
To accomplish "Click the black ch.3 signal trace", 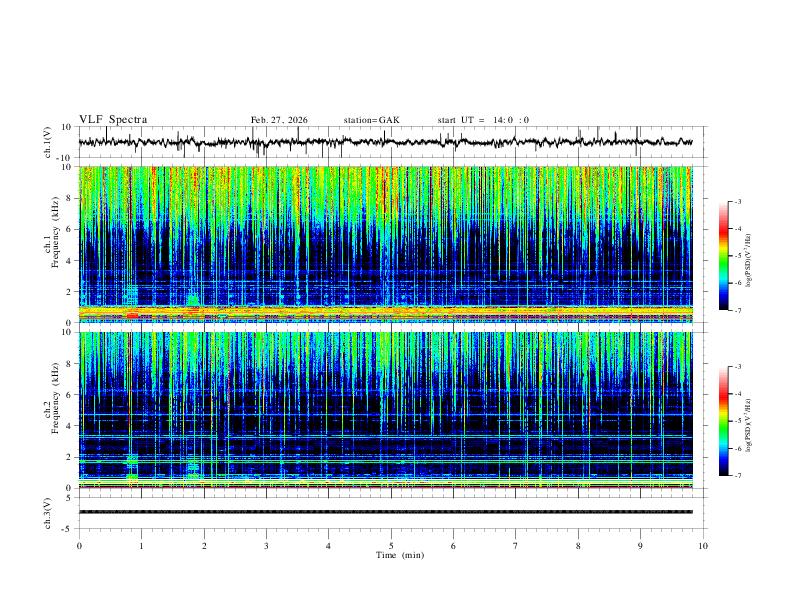I will tap(385, 512).
